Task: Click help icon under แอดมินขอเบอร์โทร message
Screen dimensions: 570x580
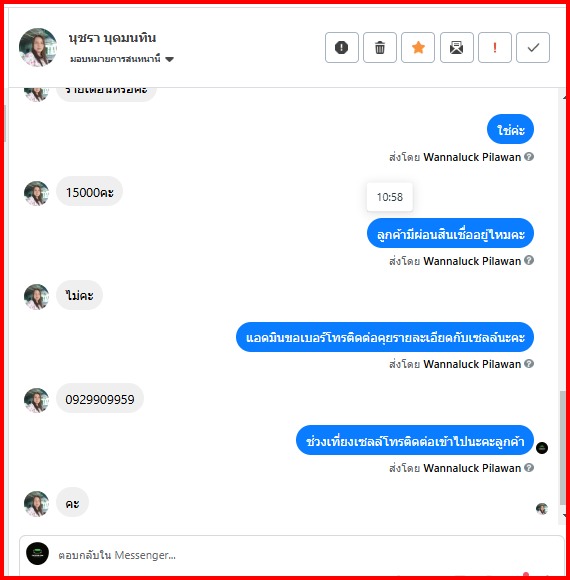Action: pos(529,364)
